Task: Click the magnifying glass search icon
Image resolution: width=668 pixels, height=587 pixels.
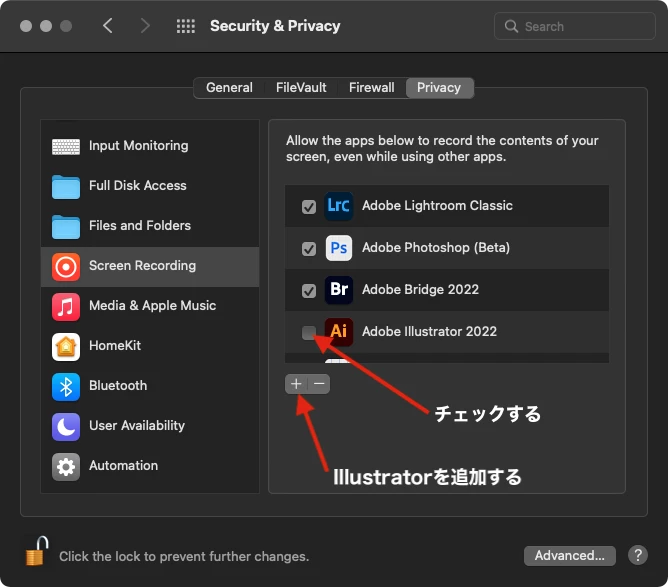Action: [511, 26]
